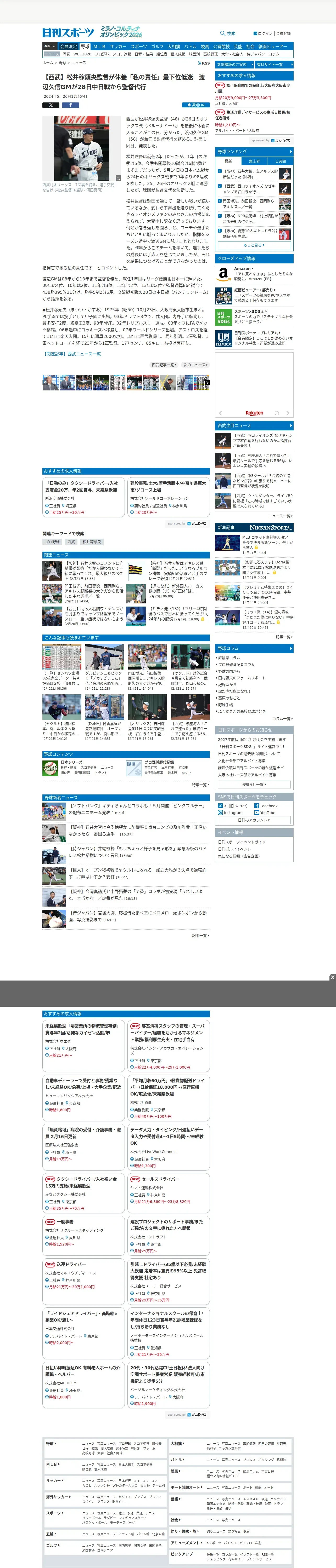Enlarge photo with the magnifier icon

point(118,178)
